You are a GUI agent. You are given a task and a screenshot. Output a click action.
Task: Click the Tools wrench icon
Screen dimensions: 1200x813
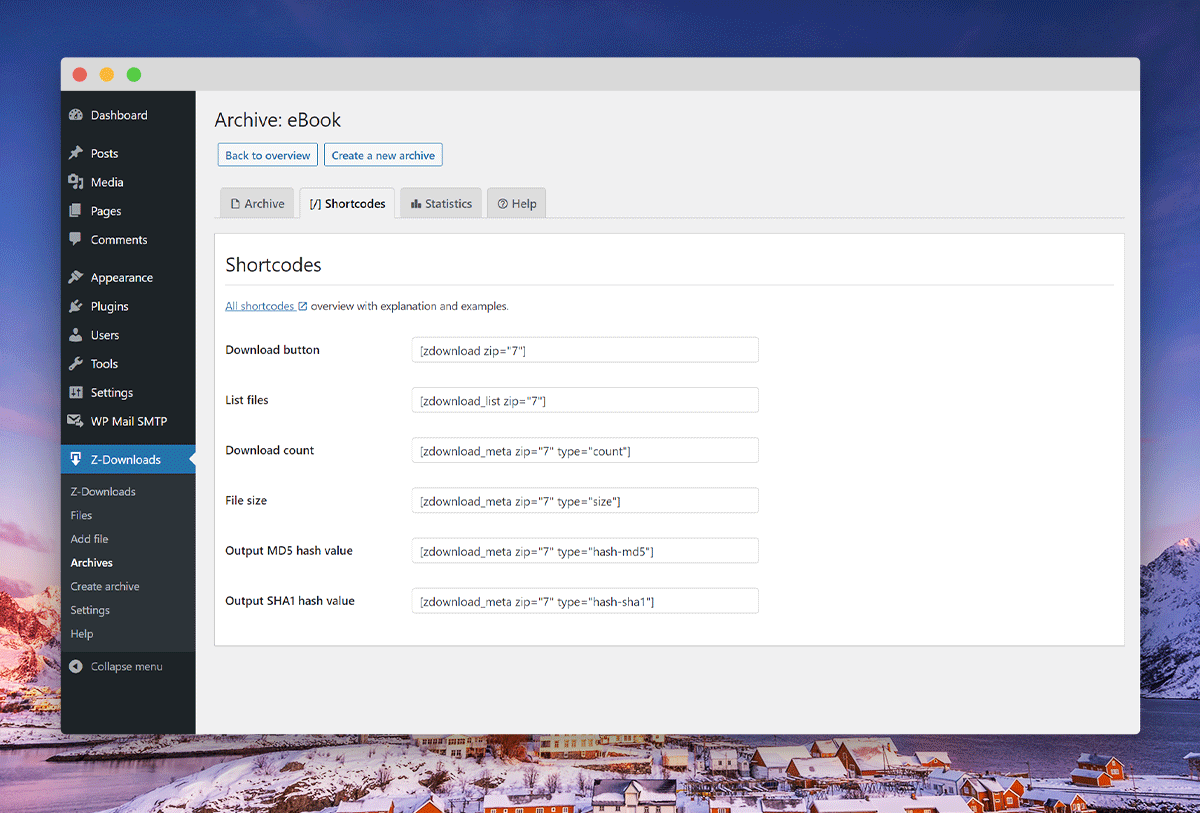(x=76, y=364)
